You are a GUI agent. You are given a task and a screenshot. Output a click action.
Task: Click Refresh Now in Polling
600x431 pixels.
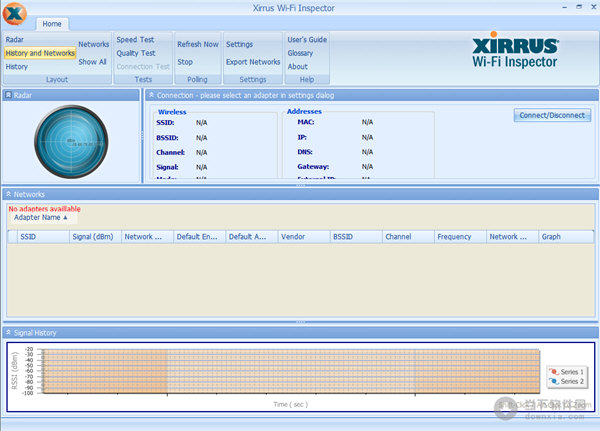click(x=198, y=44)
